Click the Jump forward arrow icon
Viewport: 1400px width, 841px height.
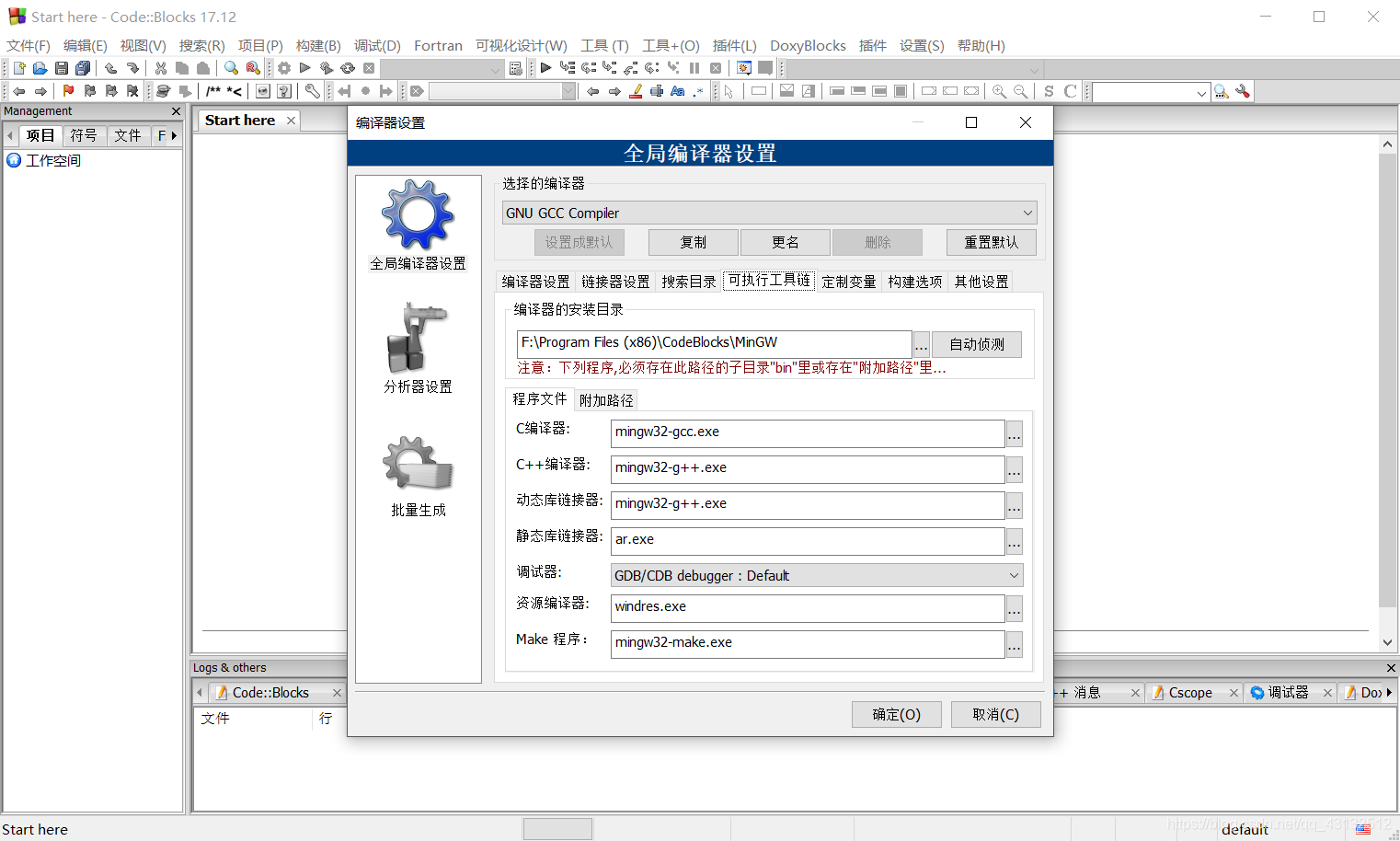point(40,91)
